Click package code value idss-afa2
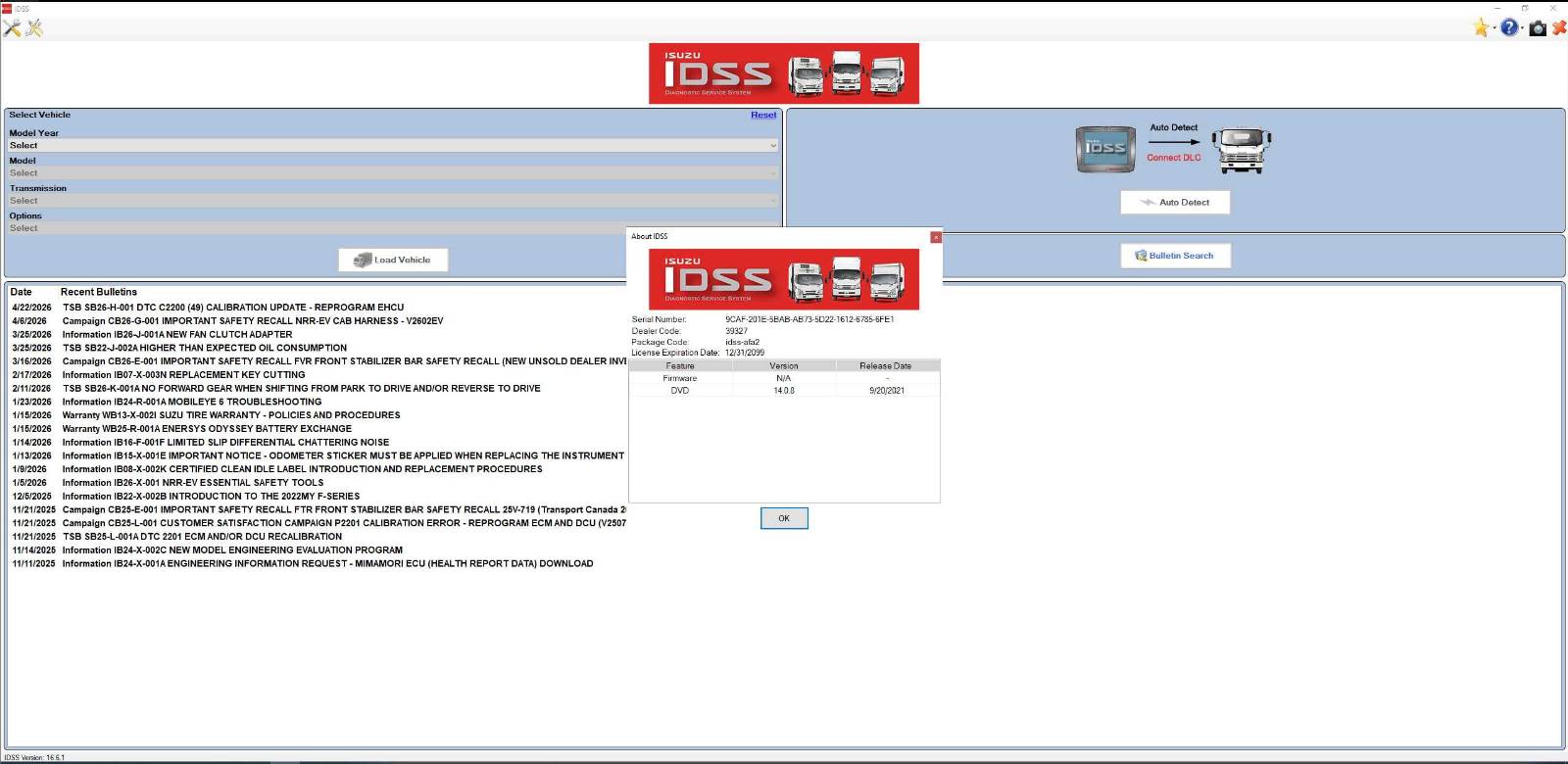This screenshot has height=764, width=1568. [x=742, y=342]
